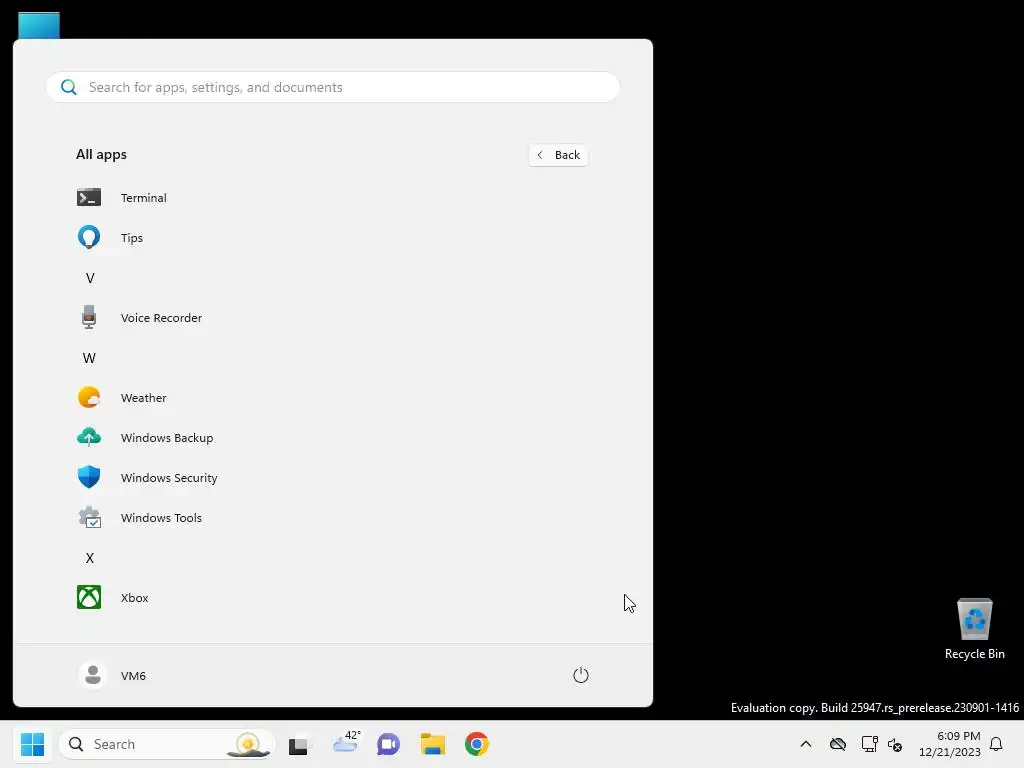Launch Google Chrome from the taskbar
Screen dimensions: 1024x768
[x=477, y=744]
